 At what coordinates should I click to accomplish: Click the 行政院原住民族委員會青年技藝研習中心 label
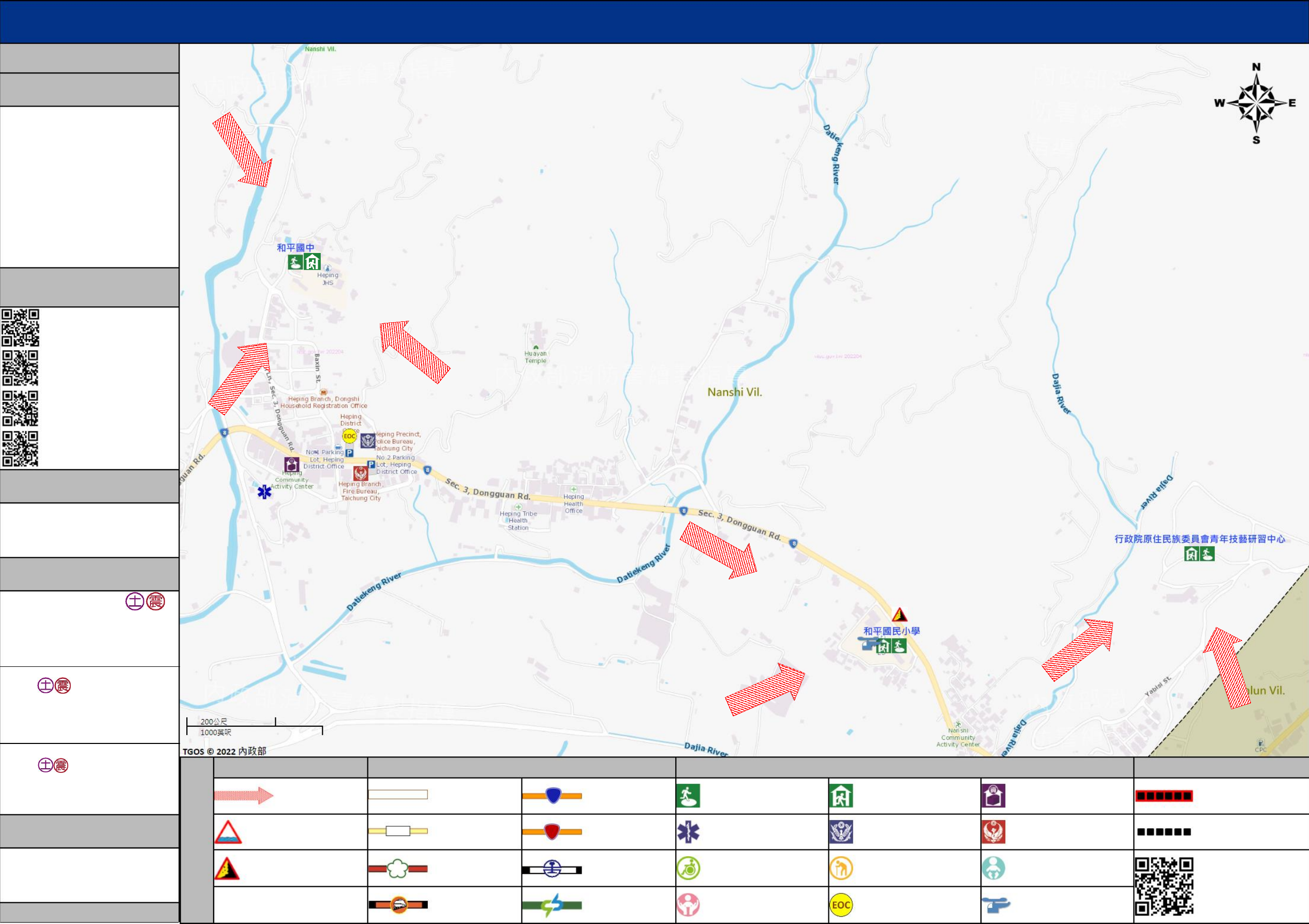(1199, 539)
